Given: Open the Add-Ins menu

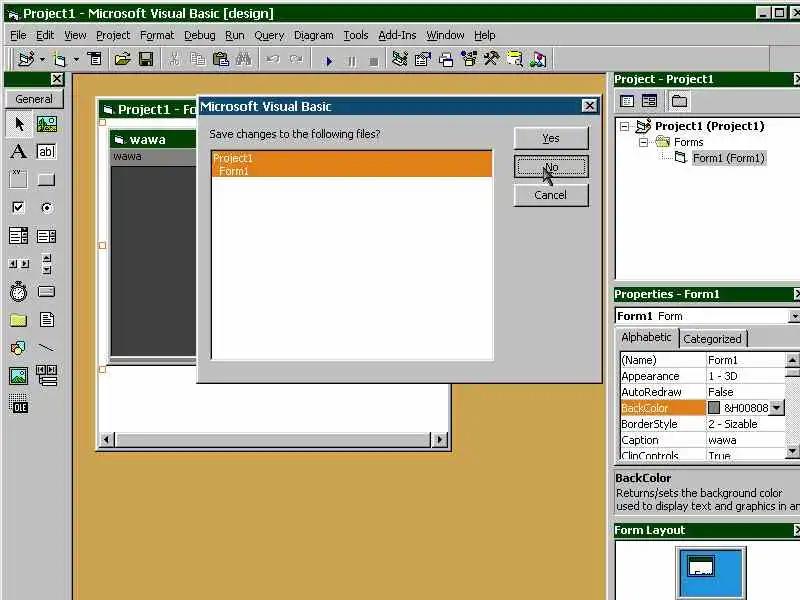Looking at the screenshot, I should pos(397,35).
